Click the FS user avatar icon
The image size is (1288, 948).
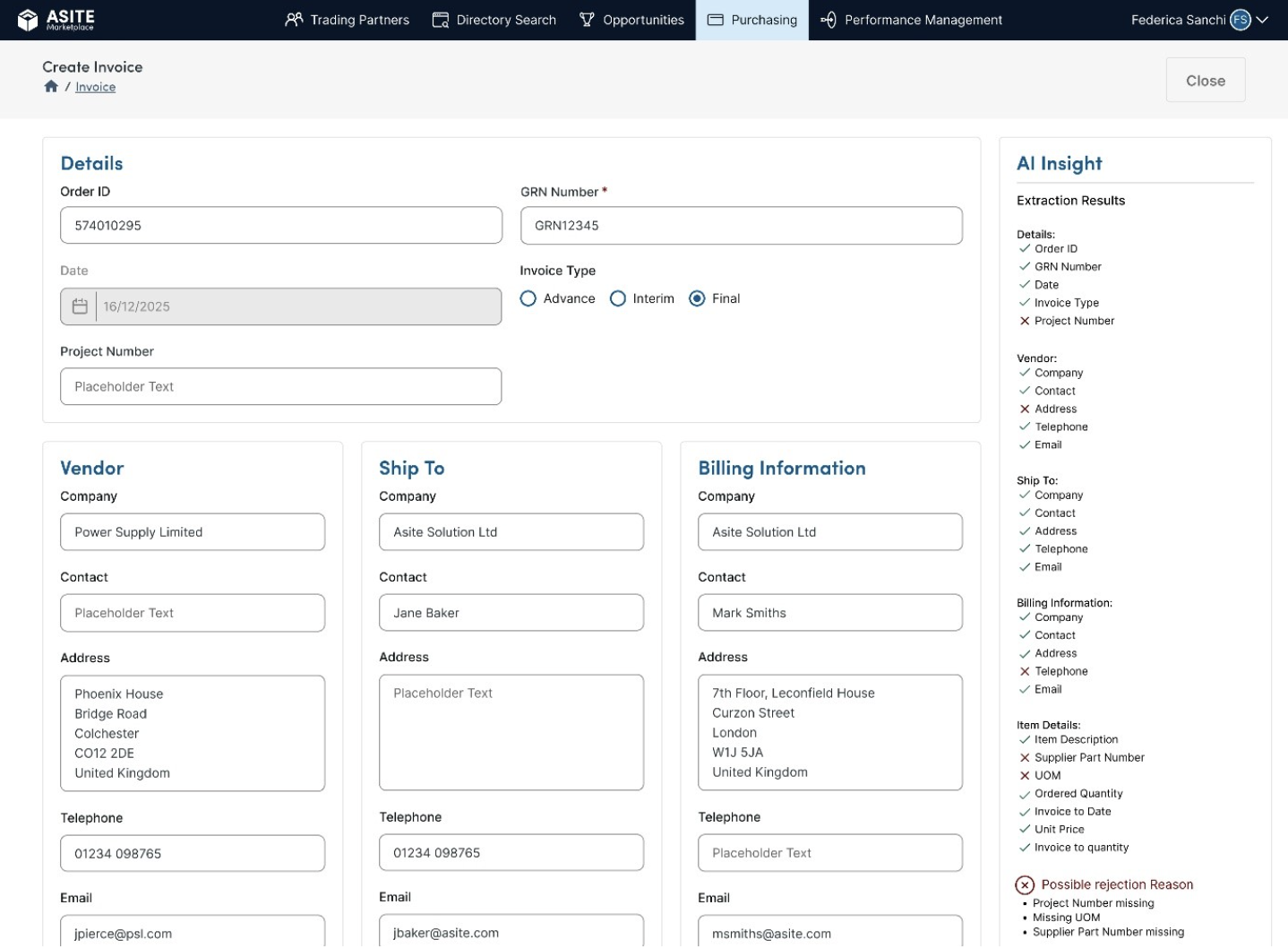point(1240,20)
